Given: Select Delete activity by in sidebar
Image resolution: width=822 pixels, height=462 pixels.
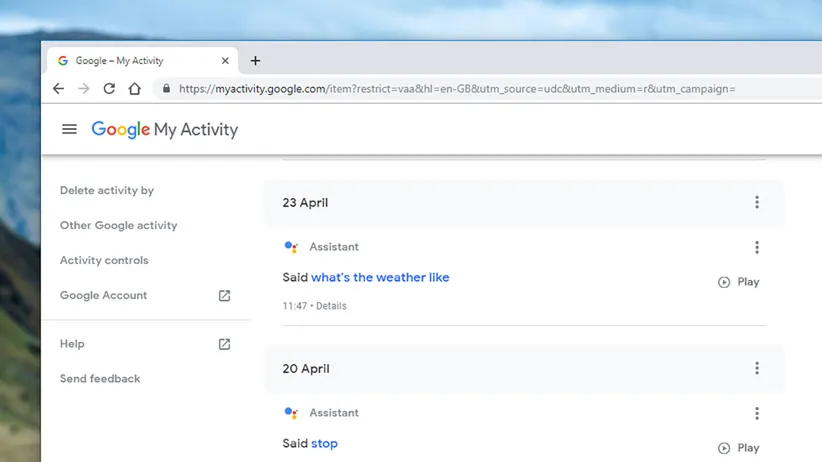Looking at the screenshot, I should tap(107, 191).
